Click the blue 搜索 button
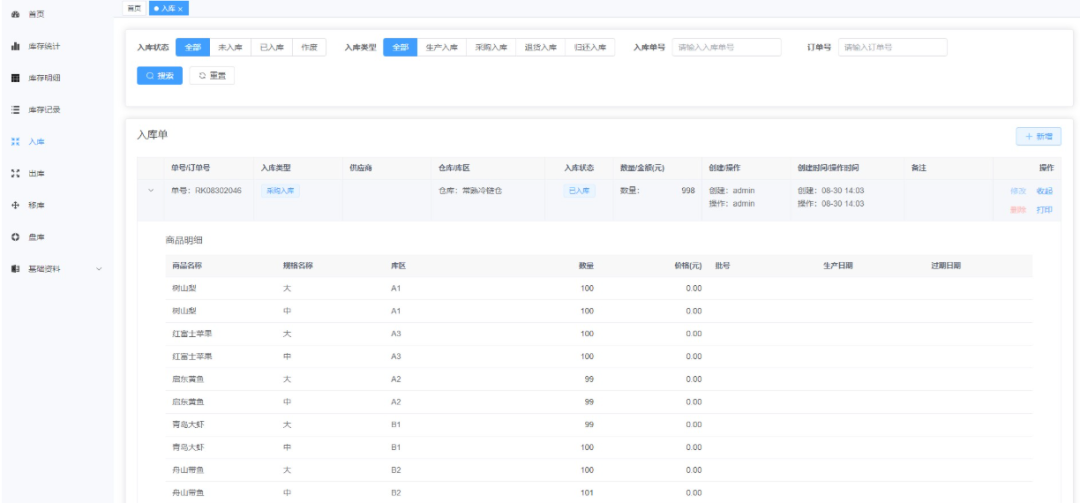Screen dimensions: 1080x503 (160, 76)
